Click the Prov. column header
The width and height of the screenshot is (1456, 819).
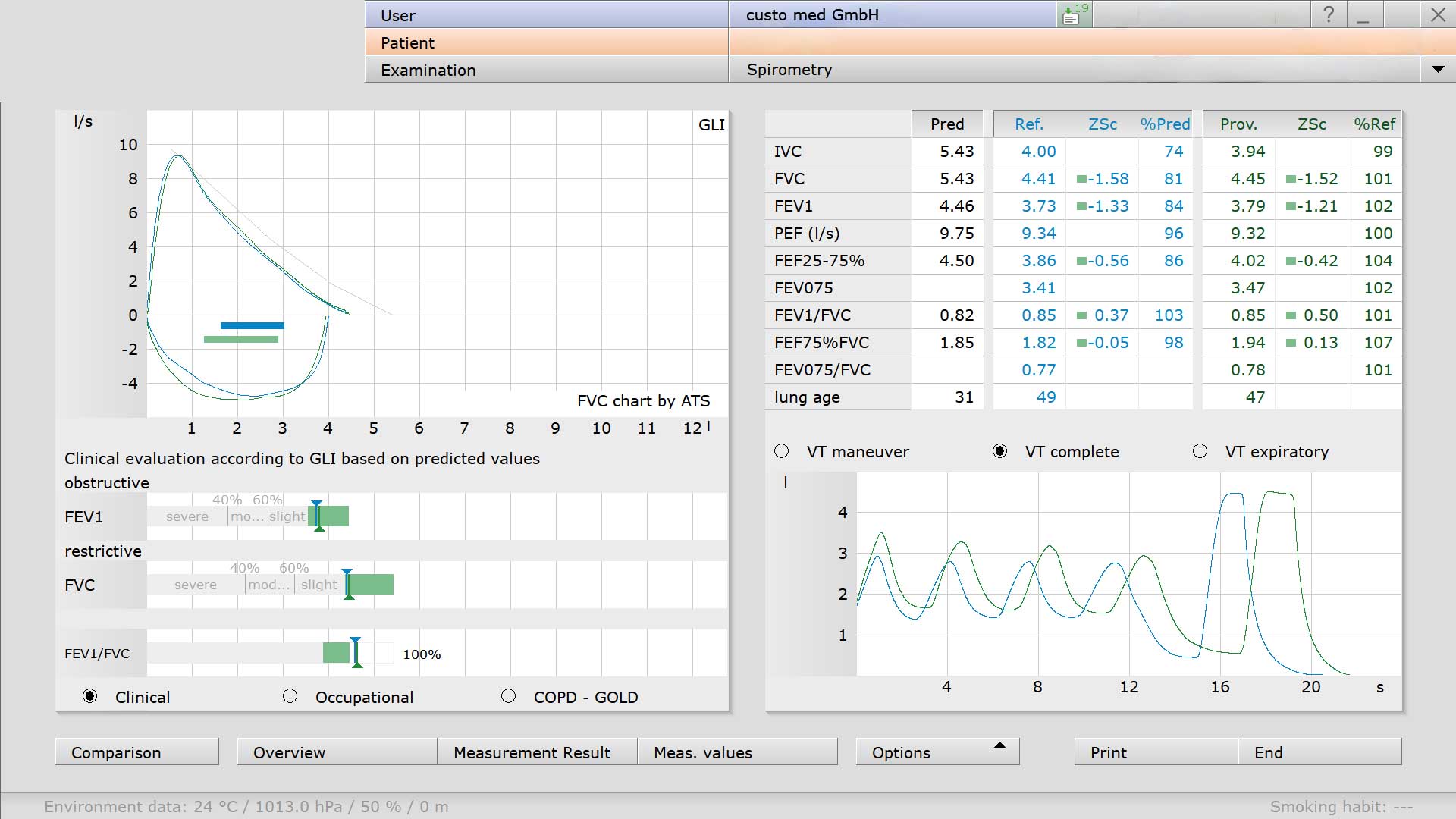tap(1238, 124)
